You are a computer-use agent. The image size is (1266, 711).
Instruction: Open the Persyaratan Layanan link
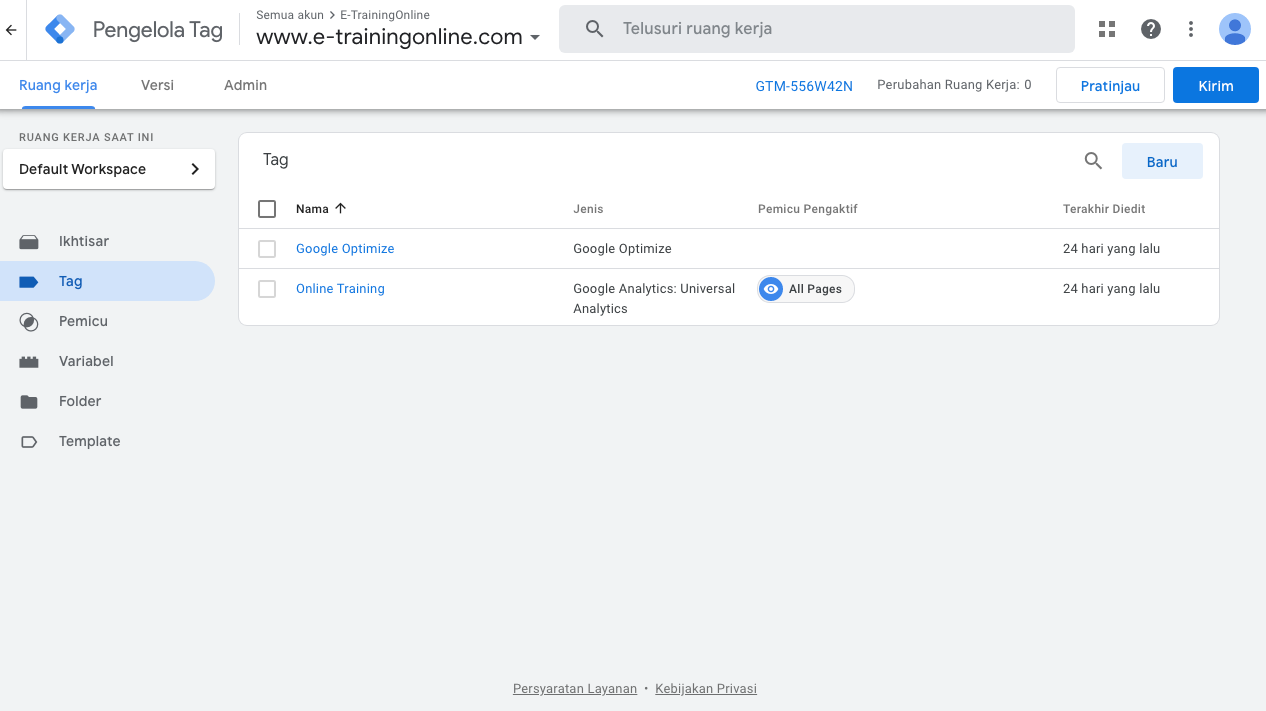click(x=575, y=688)
